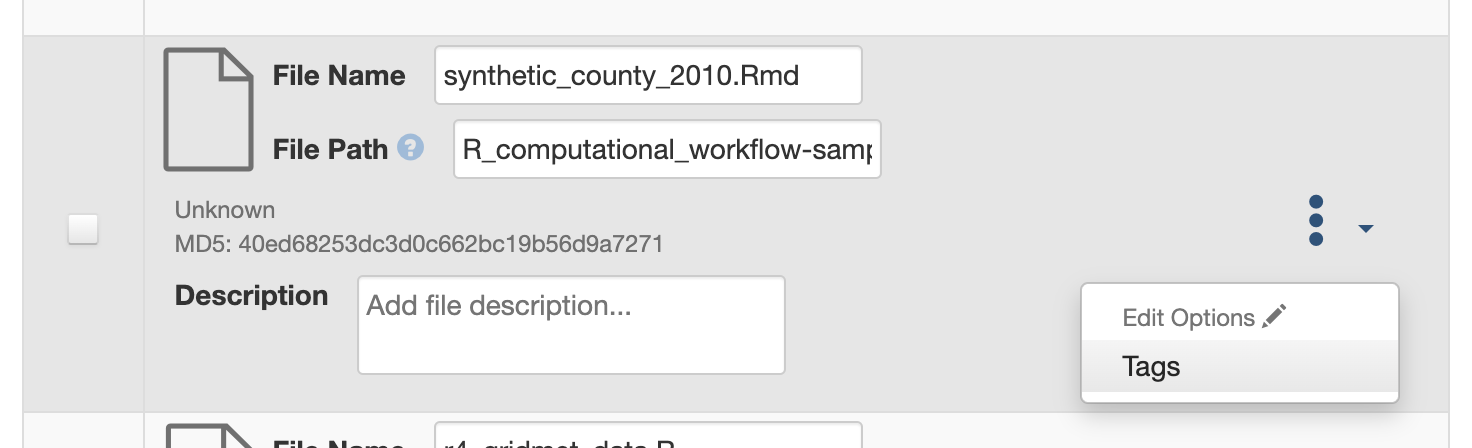The width and height of the screenshot is (1472, 448).
Task: Choose Tags from the Edit Options menu
Action: coord(1151,367)
